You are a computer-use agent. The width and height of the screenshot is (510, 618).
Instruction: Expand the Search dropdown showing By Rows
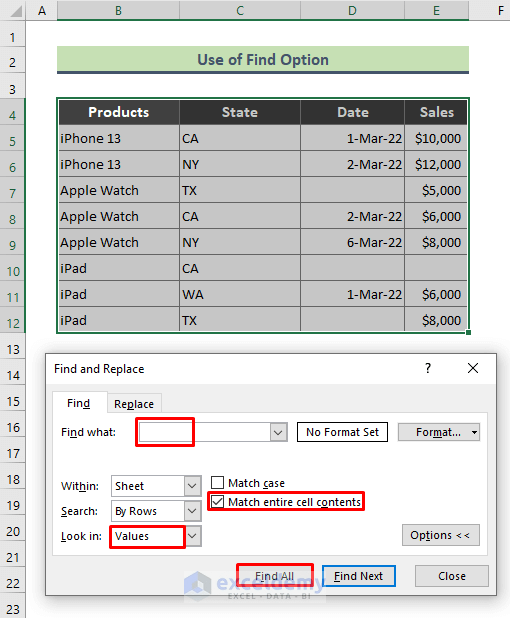[x=192, y=511]
